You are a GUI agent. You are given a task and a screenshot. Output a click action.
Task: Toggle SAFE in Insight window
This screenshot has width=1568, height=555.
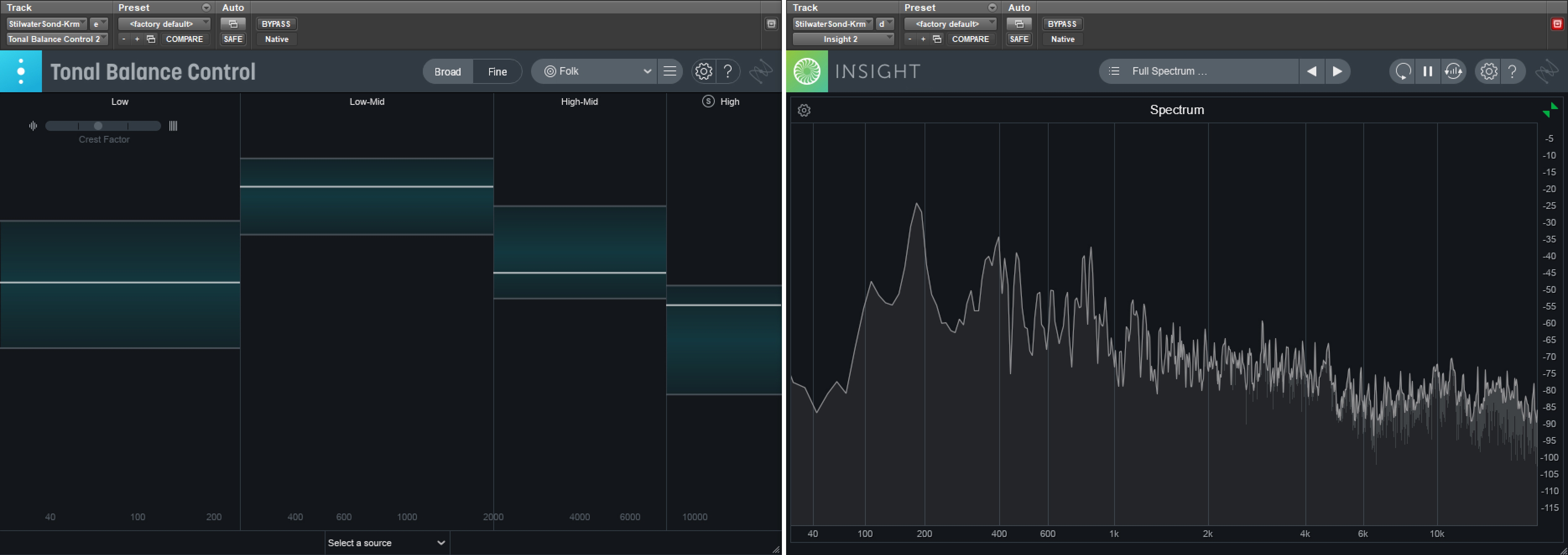[x=1019, y=39]
